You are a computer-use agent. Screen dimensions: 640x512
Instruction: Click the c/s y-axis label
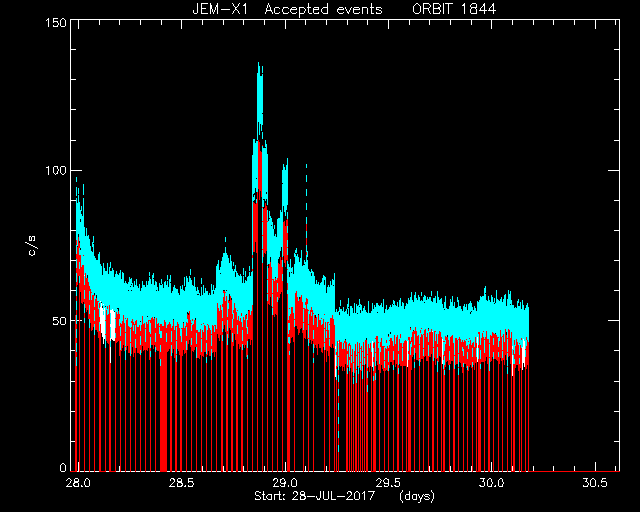[x=32, y=246]
